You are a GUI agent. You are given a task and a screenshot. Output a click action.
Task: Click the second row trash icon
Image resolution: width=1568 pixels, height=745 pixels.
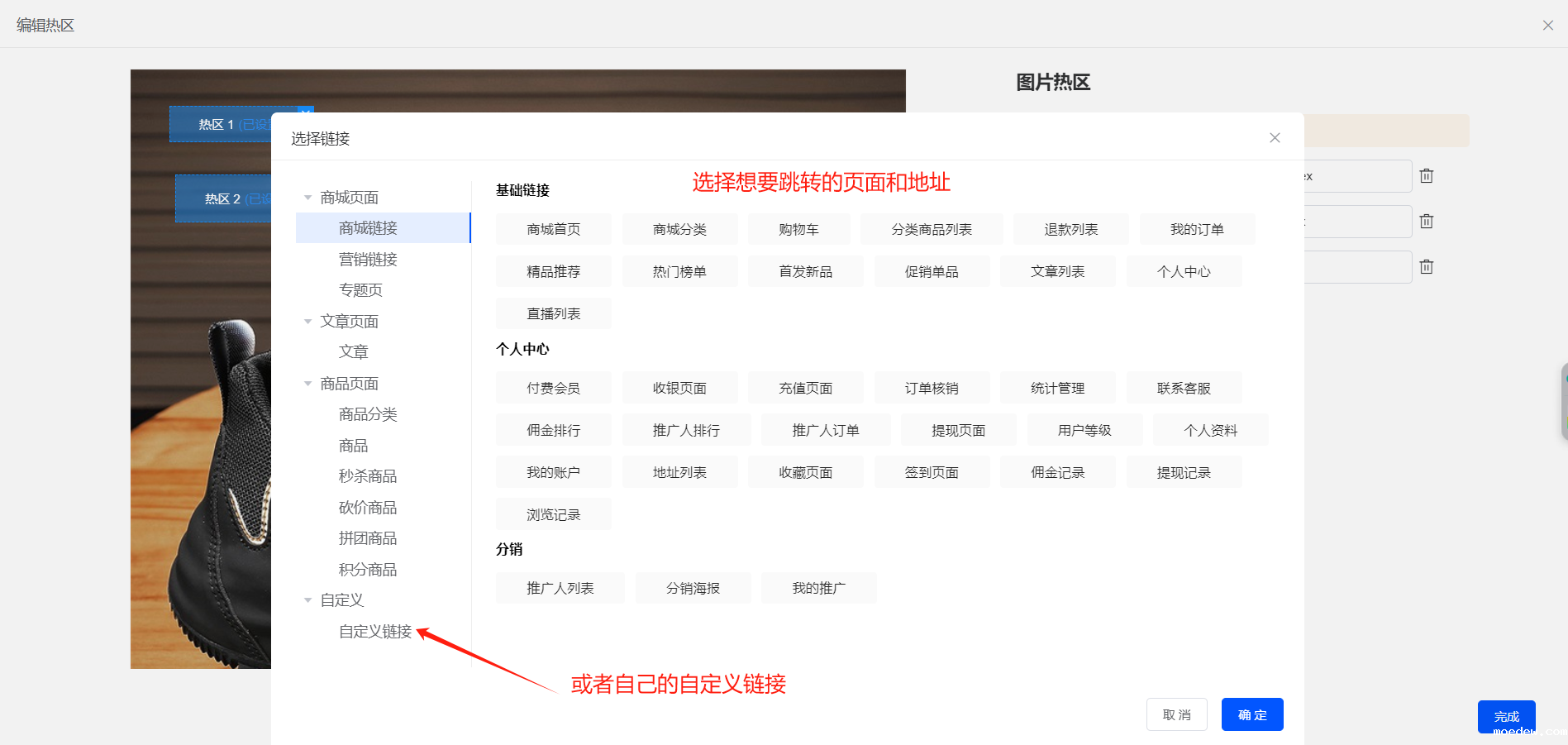tap(1426, 222)
